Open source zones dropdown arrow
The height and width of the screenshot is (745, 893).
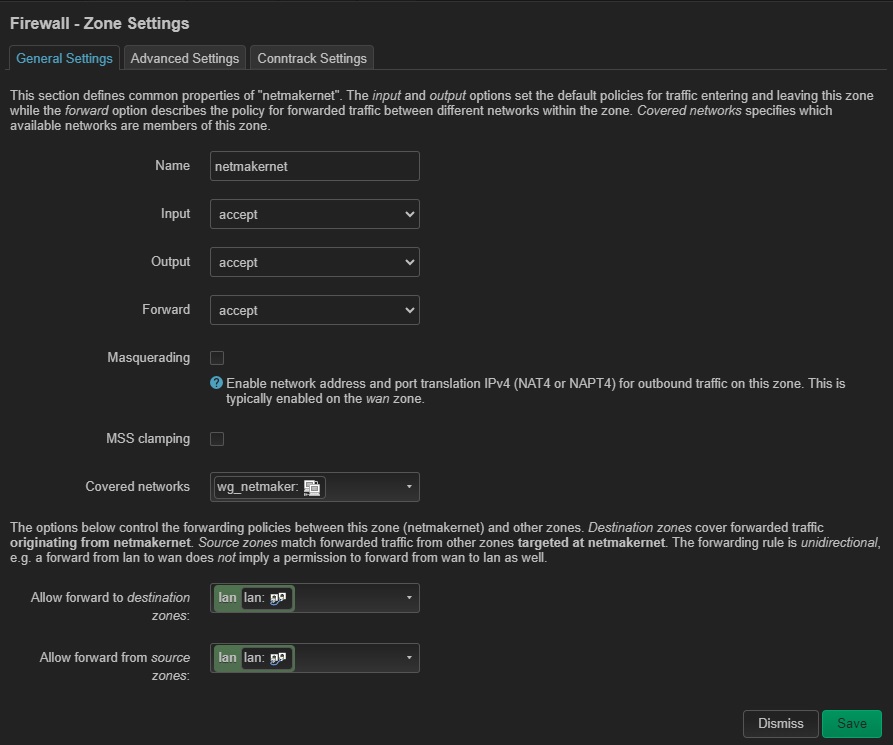[x=409, y=658]
